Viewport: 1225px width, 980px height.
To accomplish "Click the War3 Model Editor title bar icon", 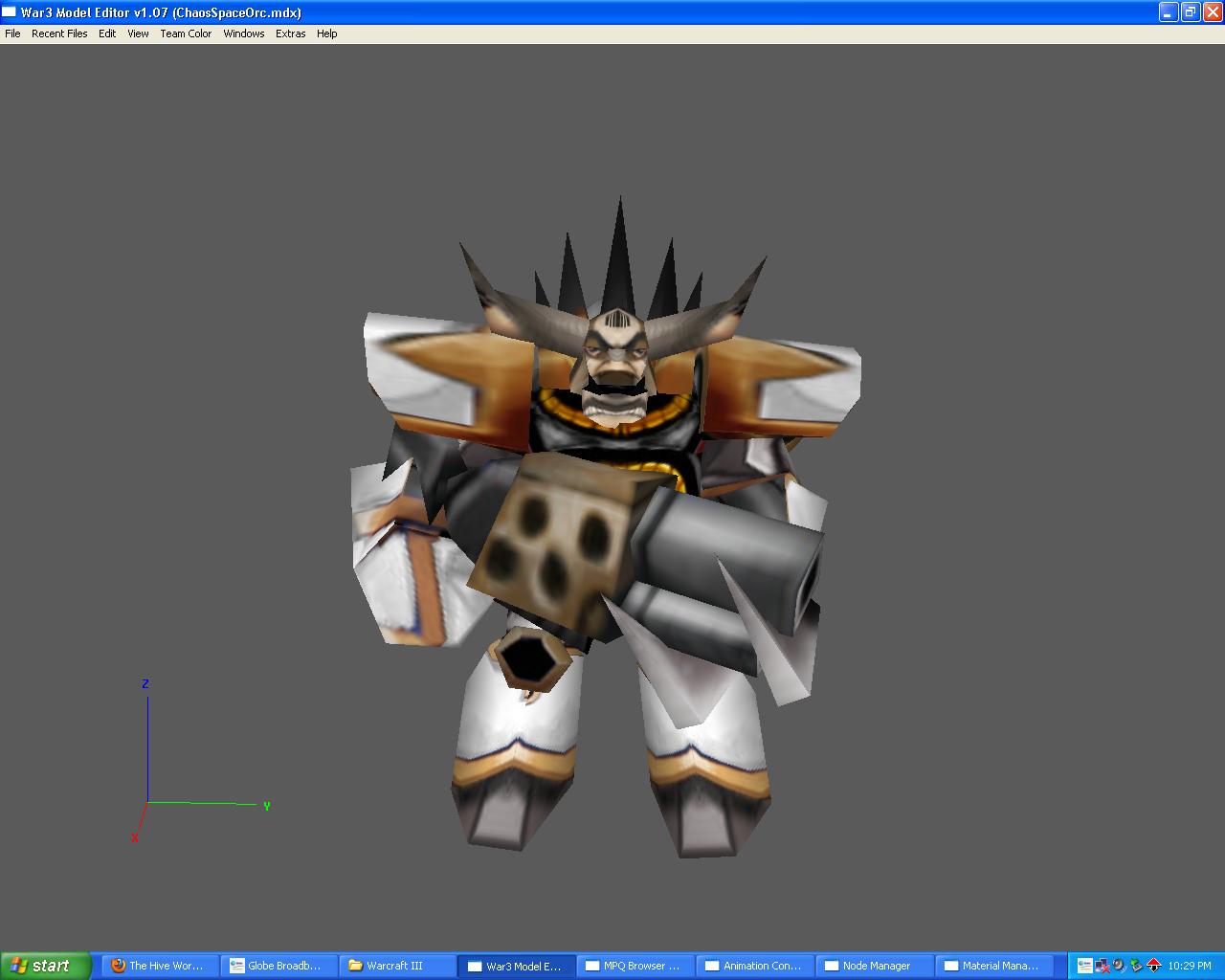I will pos(10,12).
